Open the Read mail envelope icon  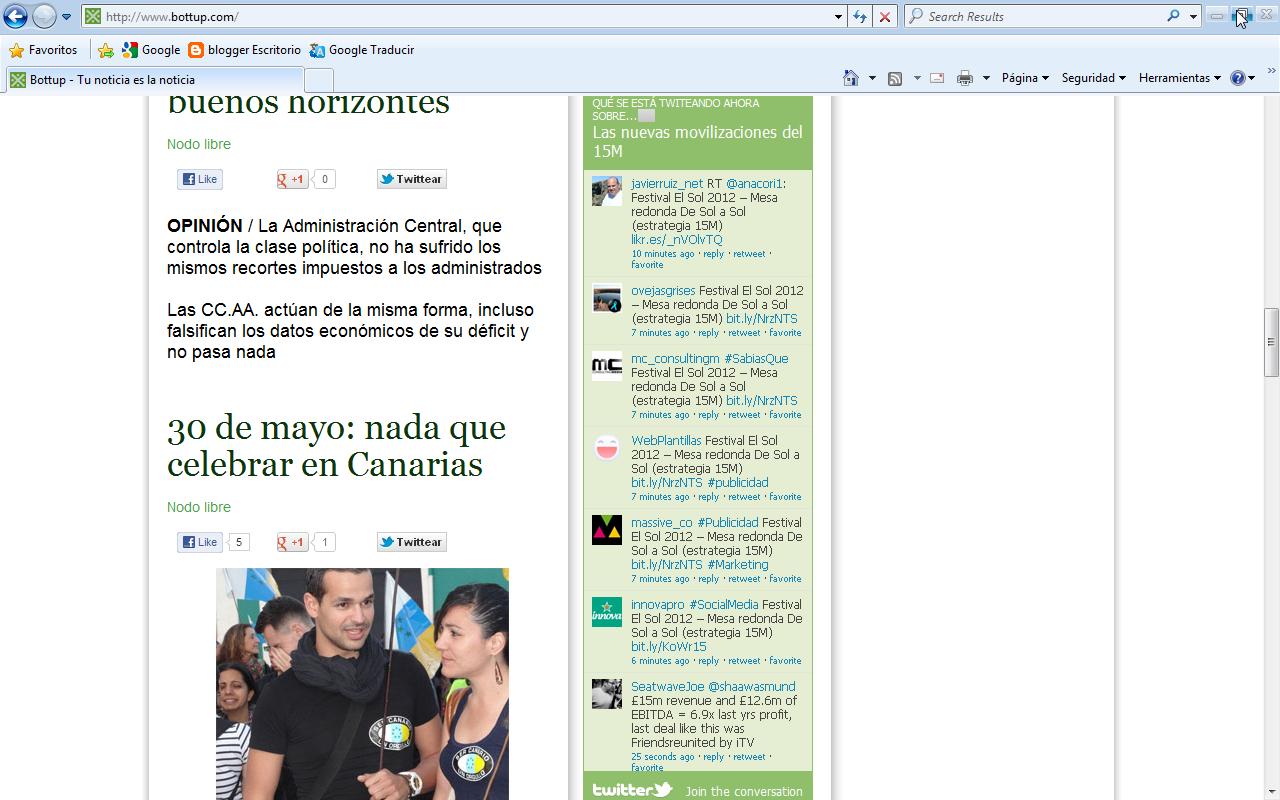point(937,78)
